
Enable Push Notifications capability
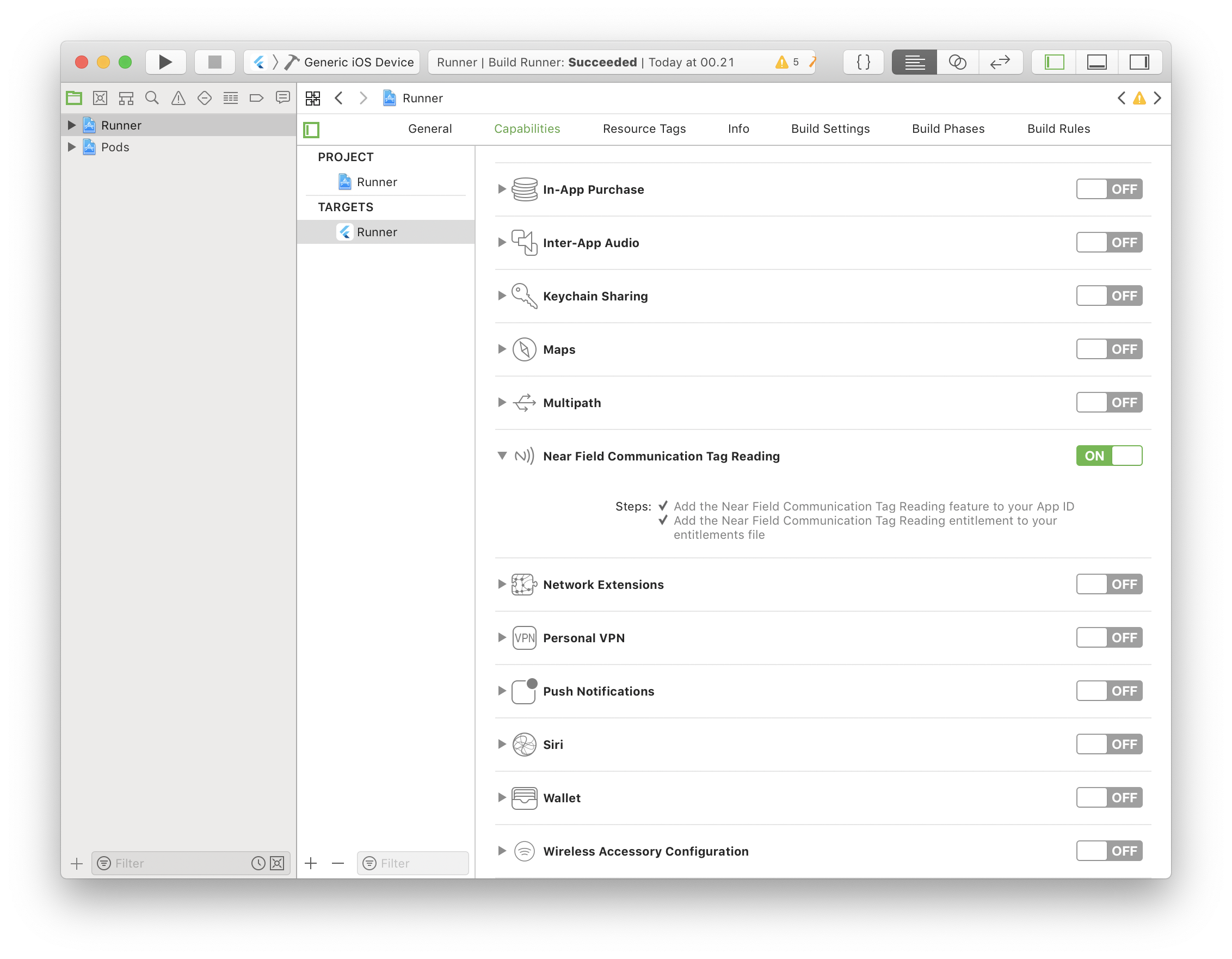(1109, 691)
